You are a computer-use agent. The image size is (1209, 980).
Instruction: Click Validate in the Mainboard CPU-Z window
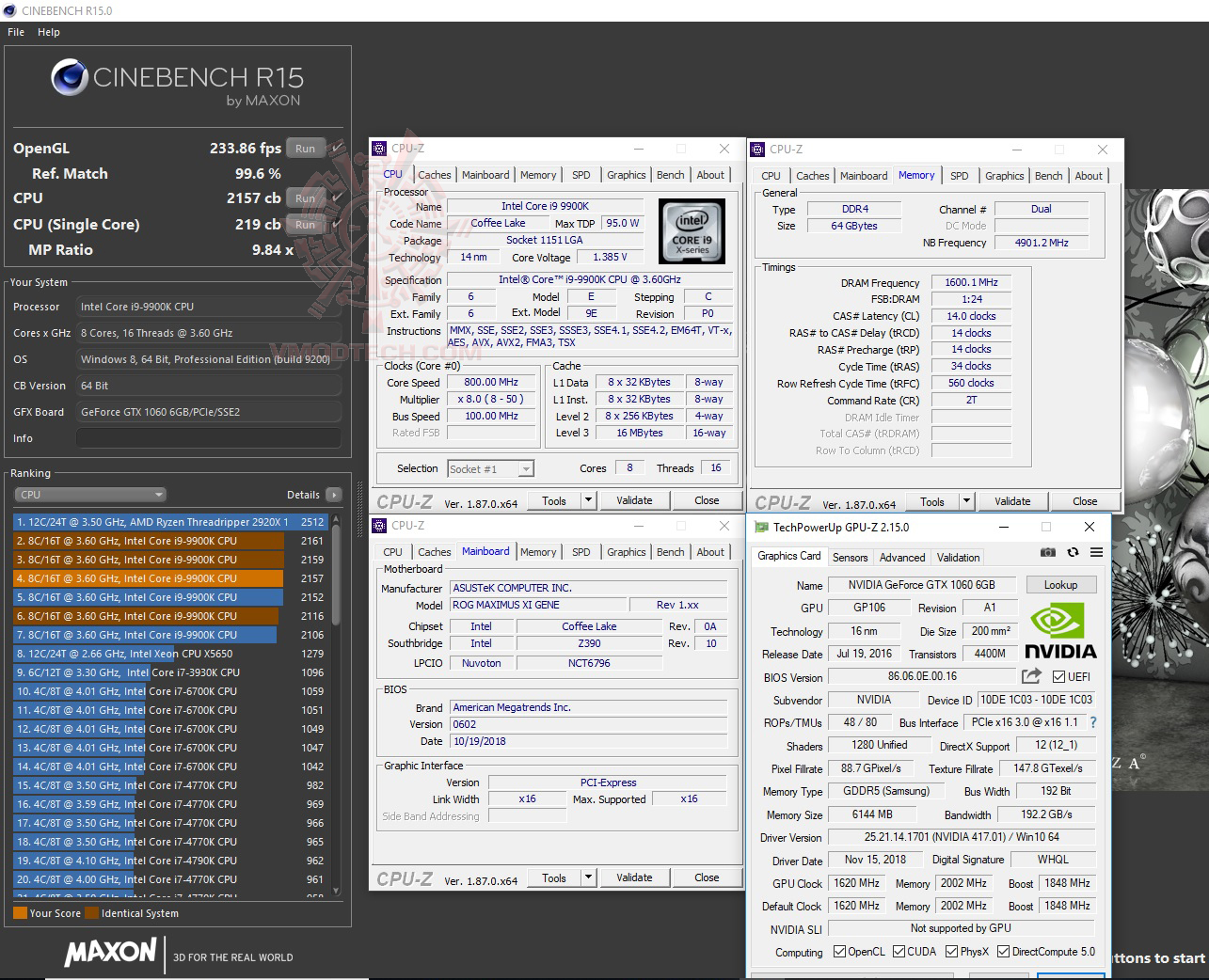pos(634,877)
